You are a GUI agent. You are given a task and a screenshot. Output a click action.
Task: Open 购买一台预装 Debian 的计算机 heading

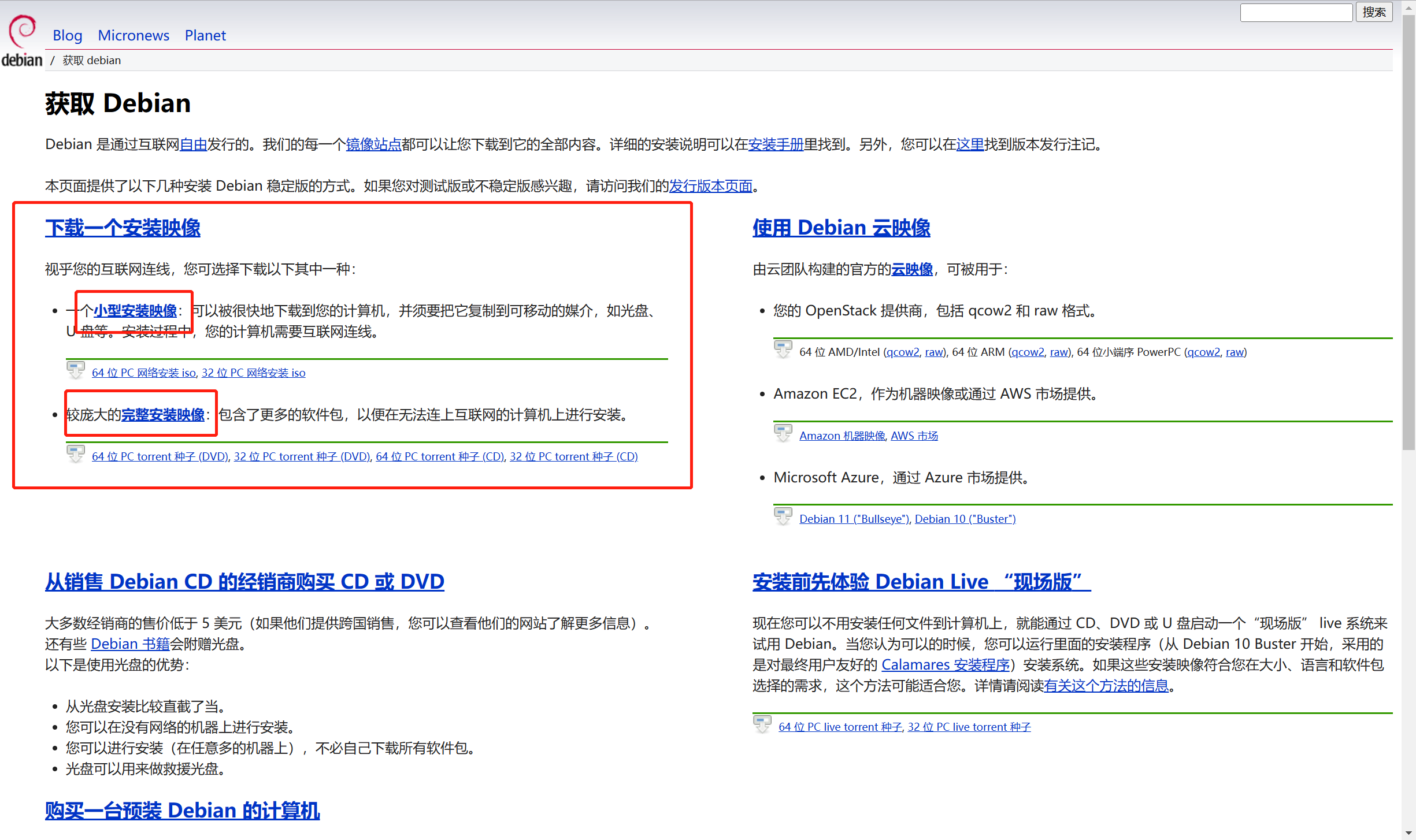click(x=182, y=811)
